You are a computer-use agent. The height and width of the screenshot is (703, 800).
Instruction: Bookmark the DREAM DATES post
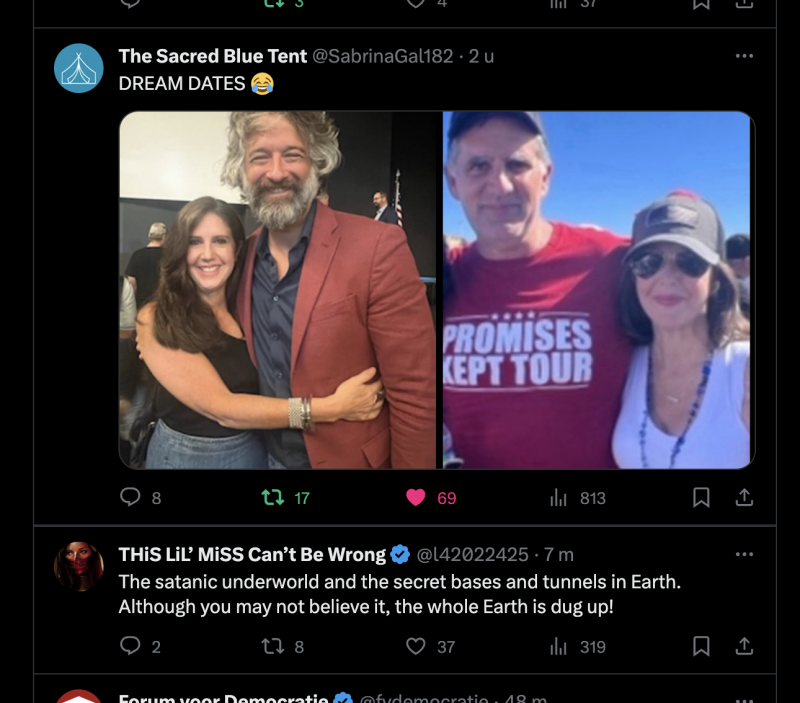click(701, 497)
